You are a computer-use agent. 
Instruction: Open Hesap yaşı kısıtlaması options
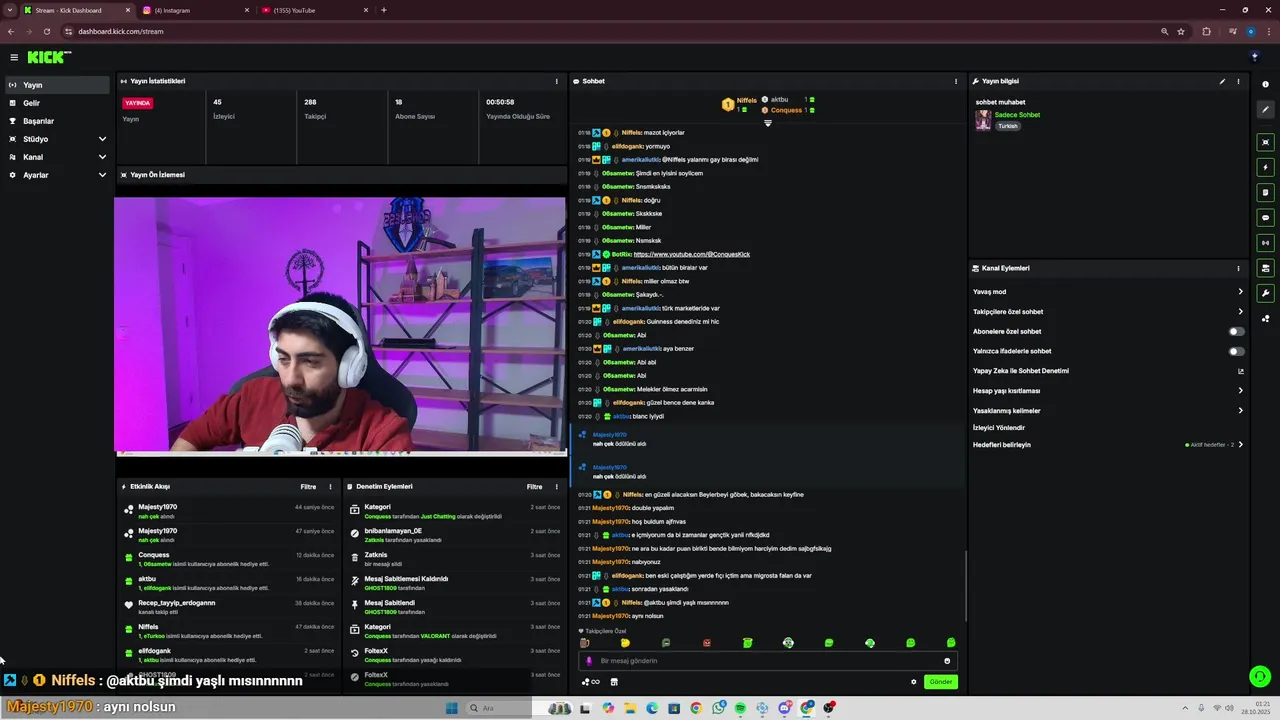click(x=1108, y=391)
